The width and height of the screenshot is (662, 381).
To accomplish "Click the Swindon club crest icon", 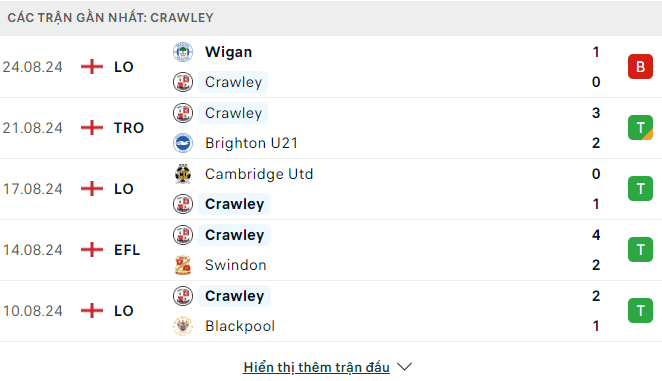I will pos(183,265).
